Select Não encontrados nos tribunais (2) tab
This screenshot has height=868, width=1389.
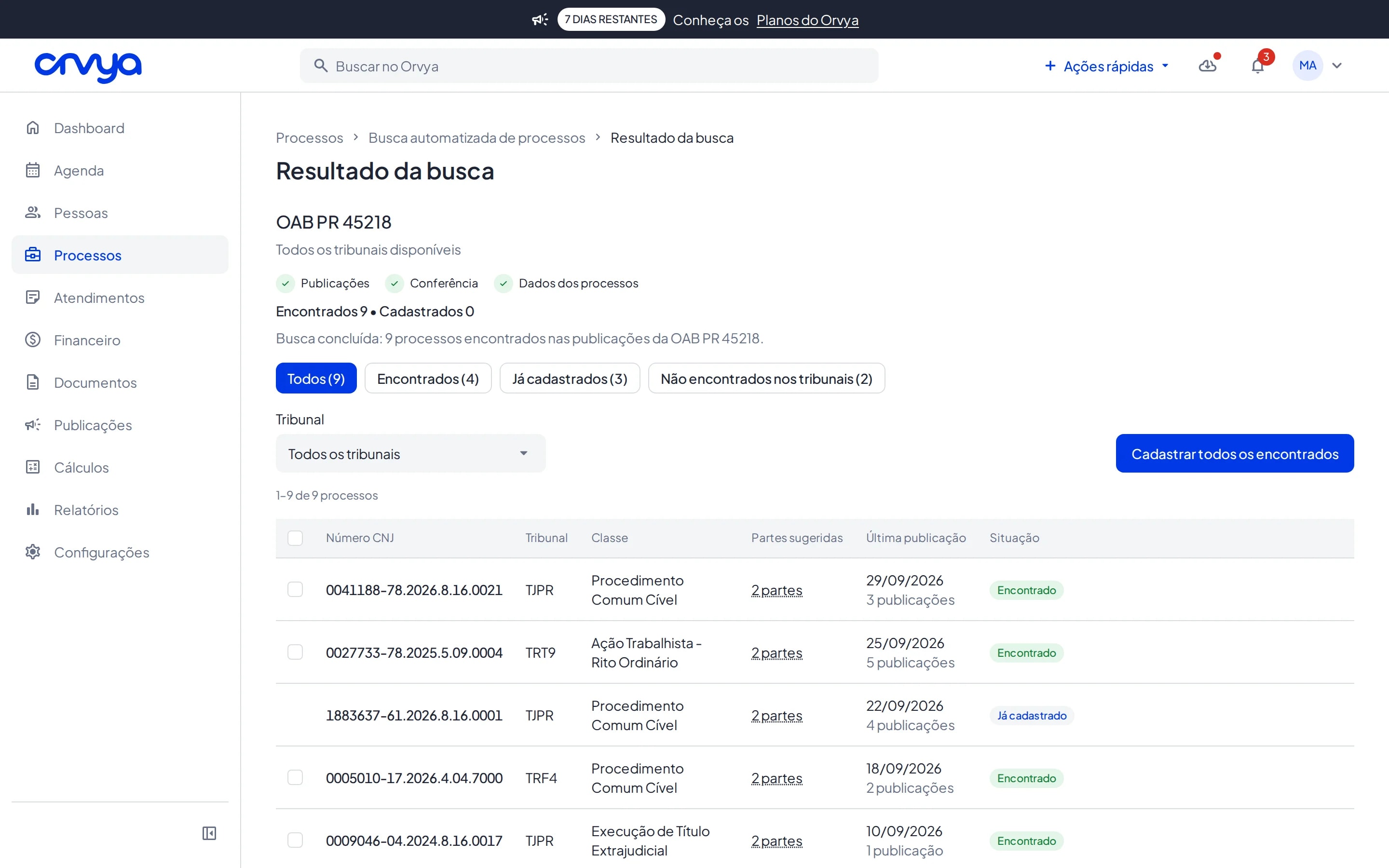766,379
